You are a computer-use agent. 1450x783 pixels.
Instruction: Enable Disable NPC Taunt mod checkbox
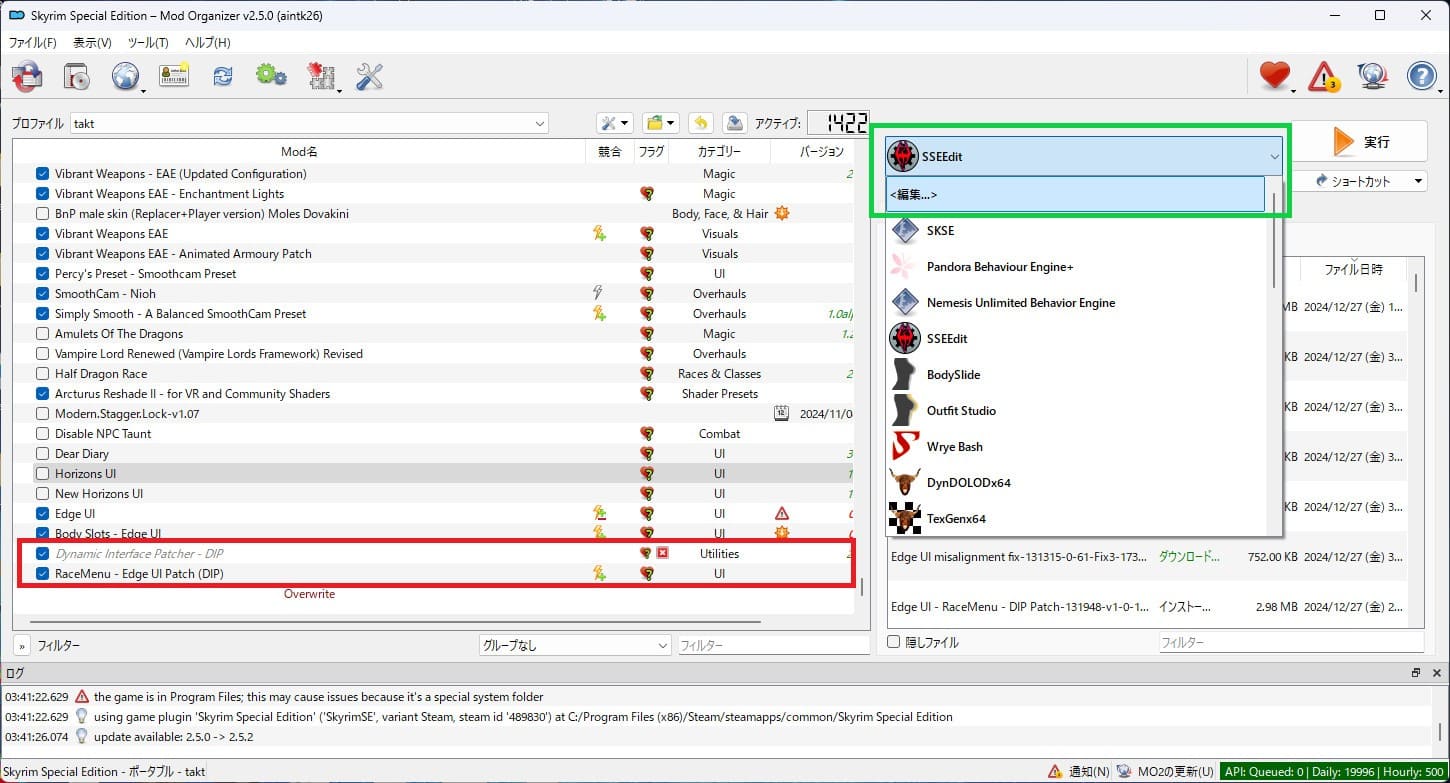42,434
